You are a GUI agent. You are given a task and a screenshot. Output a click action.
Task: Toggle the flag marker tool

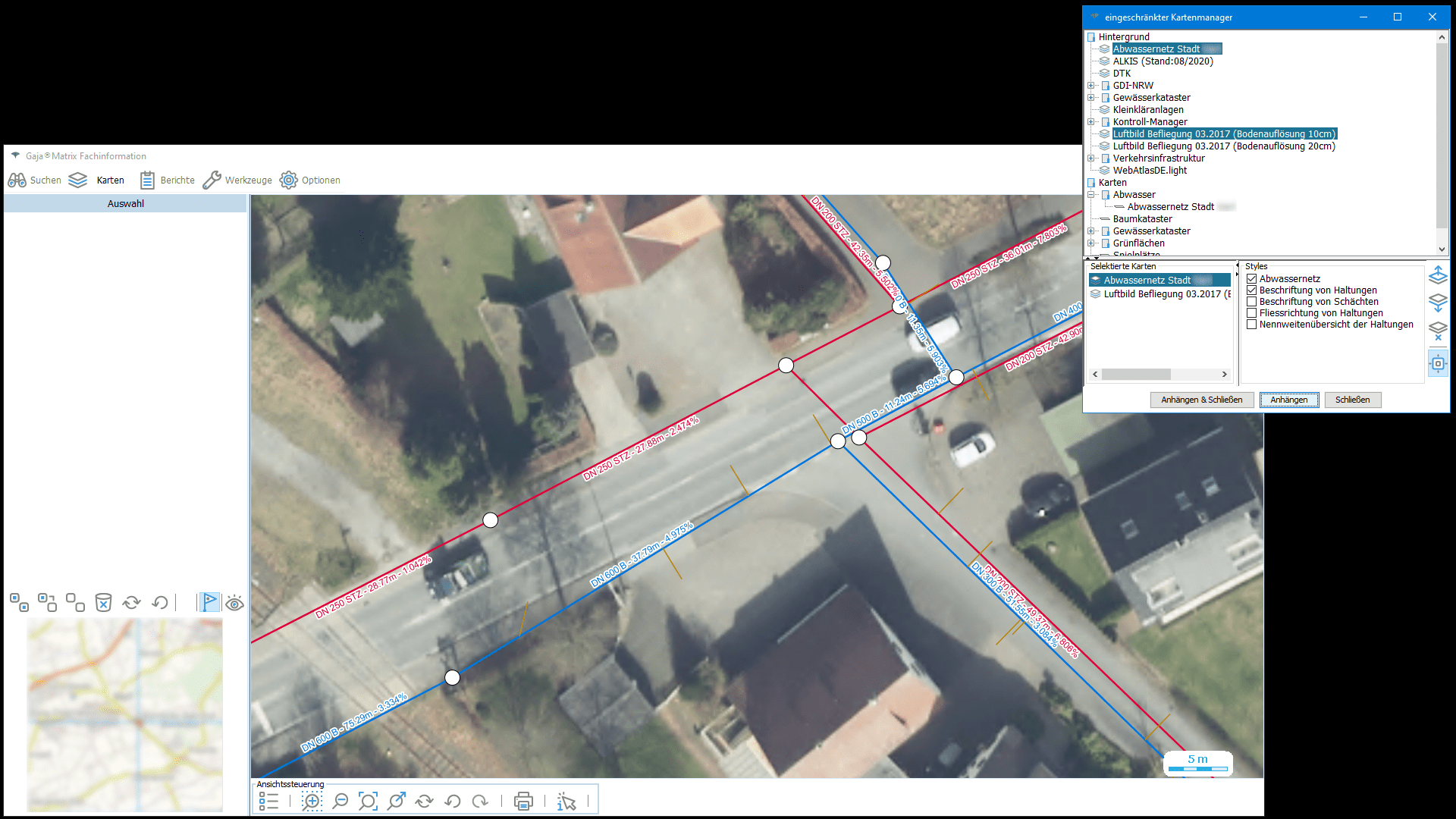click(209, 602)
